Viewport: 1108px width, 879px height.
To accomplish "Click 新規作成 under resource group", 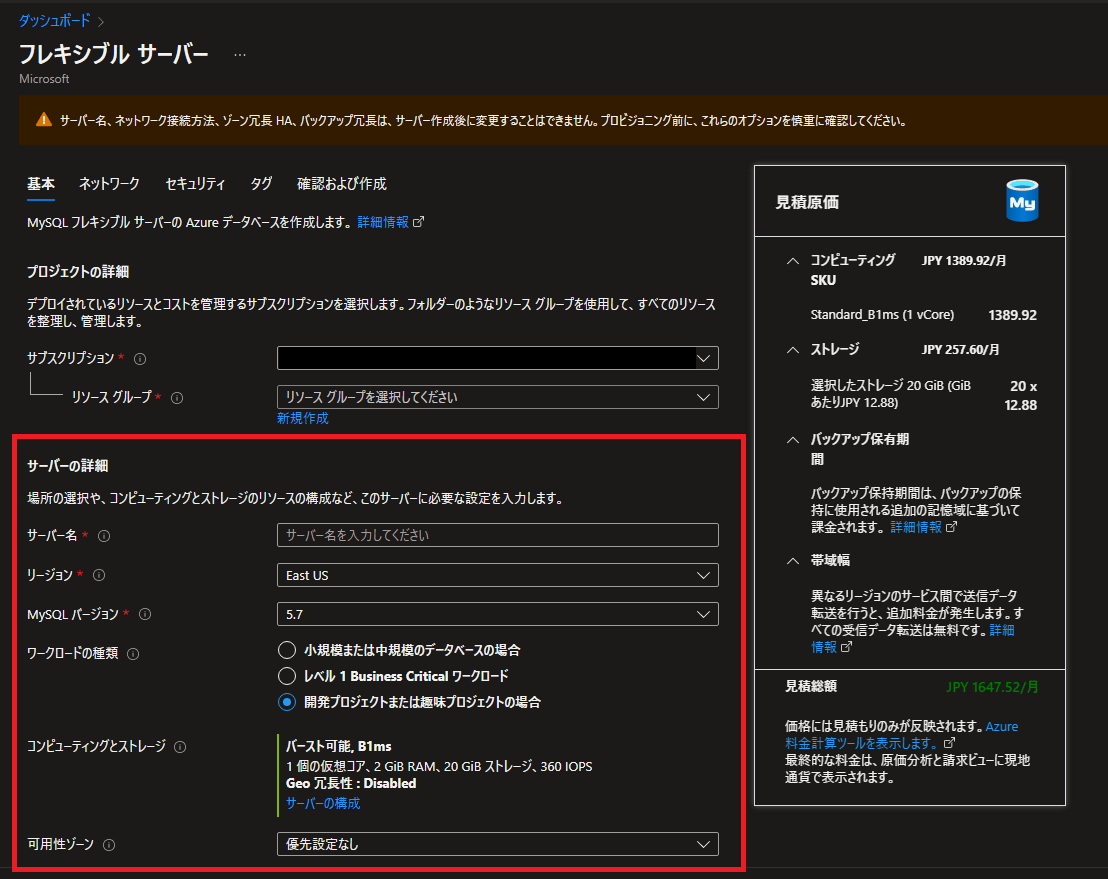I will click(302, 418).
